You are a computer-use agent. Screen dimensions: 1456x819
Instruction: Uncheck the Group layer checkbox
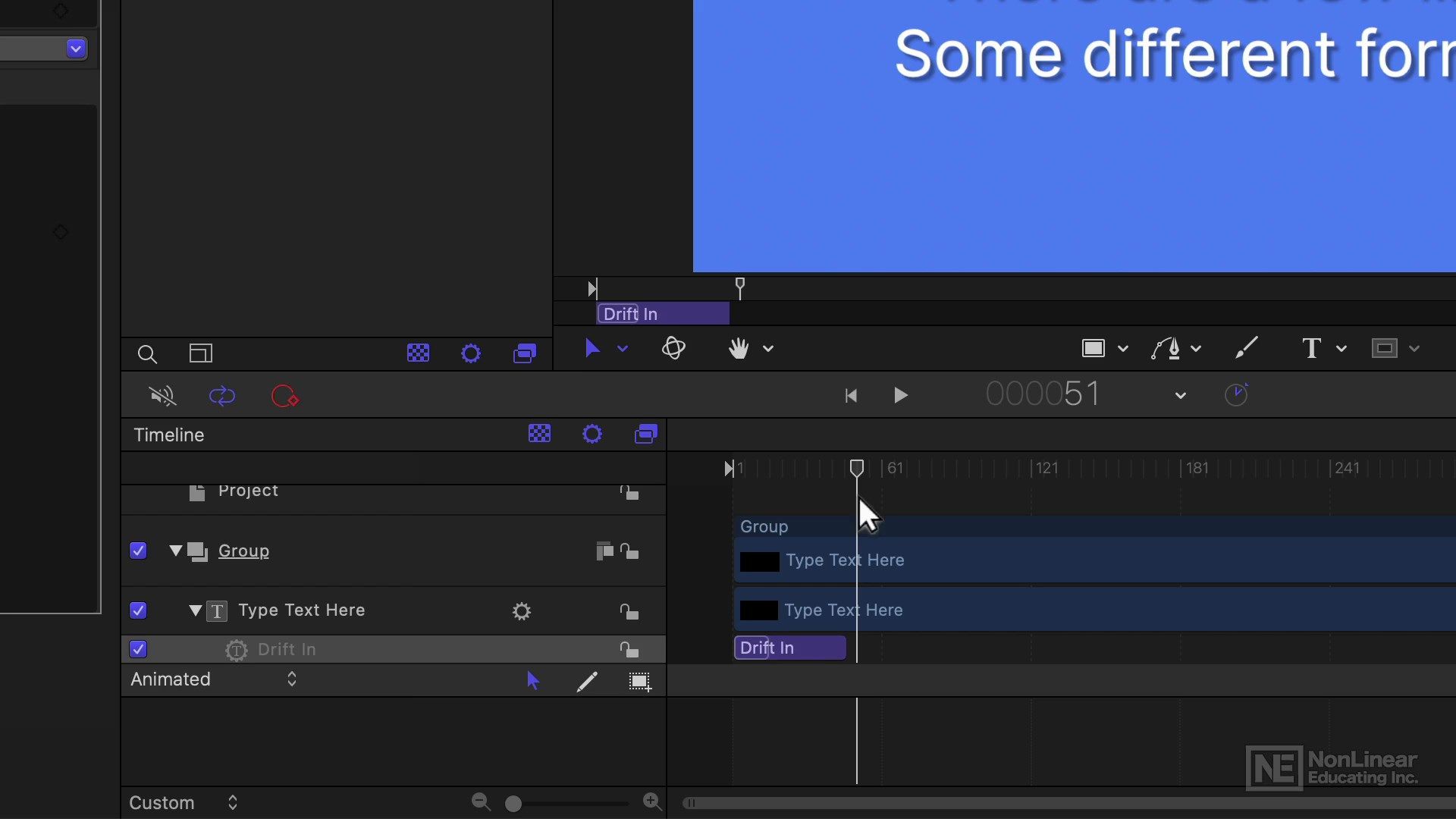(x=138, y=551)
